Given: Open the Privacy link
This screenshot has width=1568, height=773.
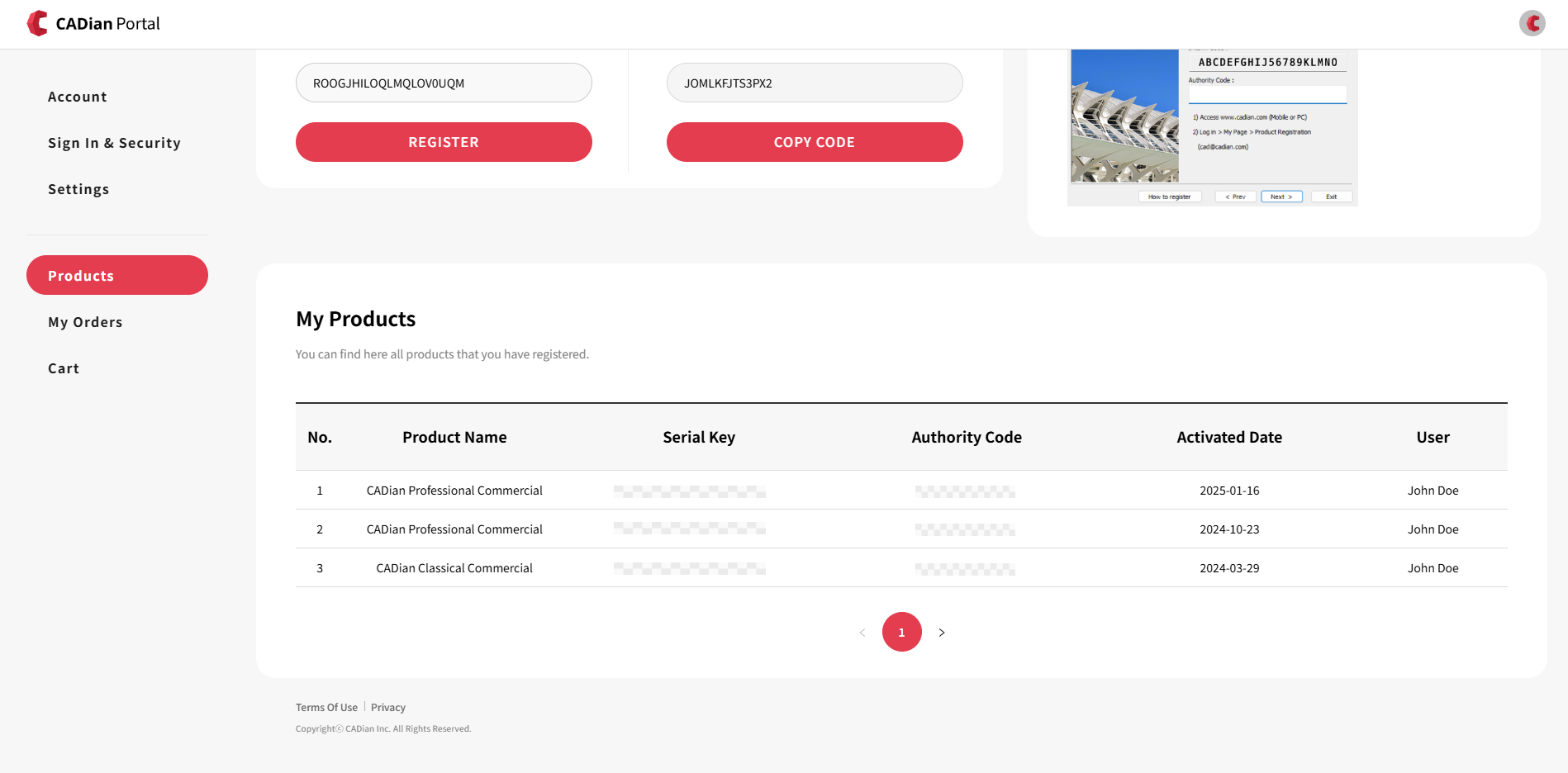Looking at the screenshot, I should point(387,707).
